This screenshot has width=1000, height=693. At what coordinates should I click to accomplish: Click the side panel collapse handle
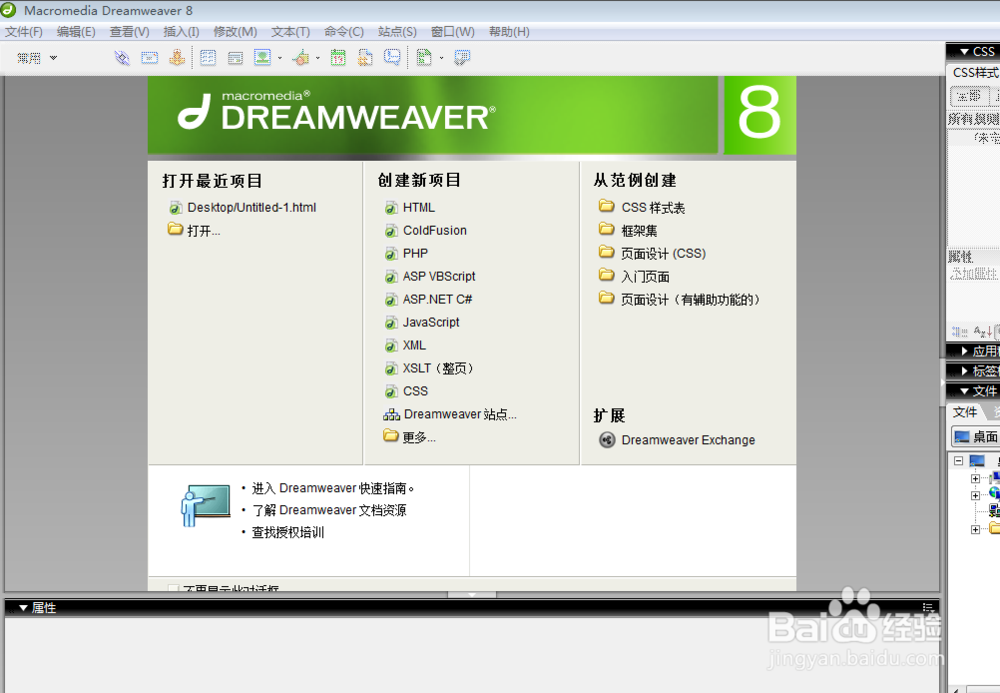pos(943,383)
